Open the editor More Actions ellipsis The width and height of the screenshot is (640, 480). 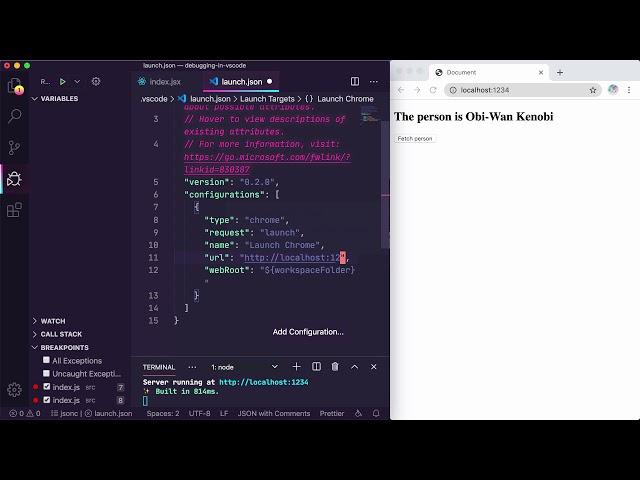coord(373,82)
